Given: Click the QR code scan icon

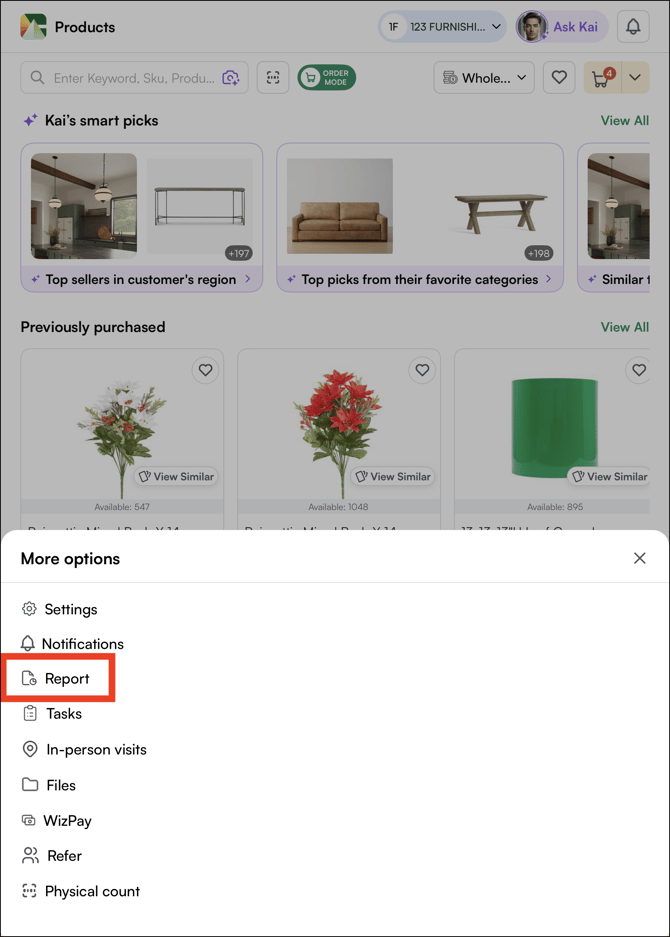Looking at the screenshot, I should 273,77.
